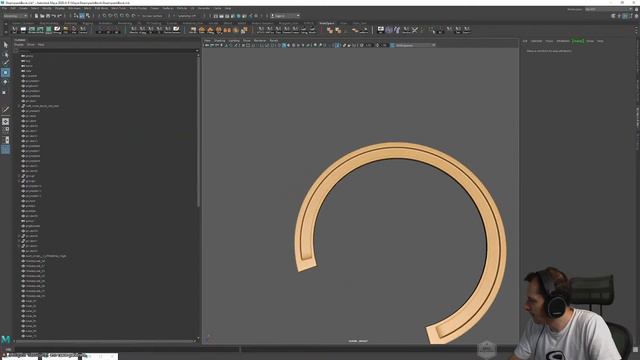Select by hierarchy mode icon
Screen dimensions: 640x360
point(76,16)
